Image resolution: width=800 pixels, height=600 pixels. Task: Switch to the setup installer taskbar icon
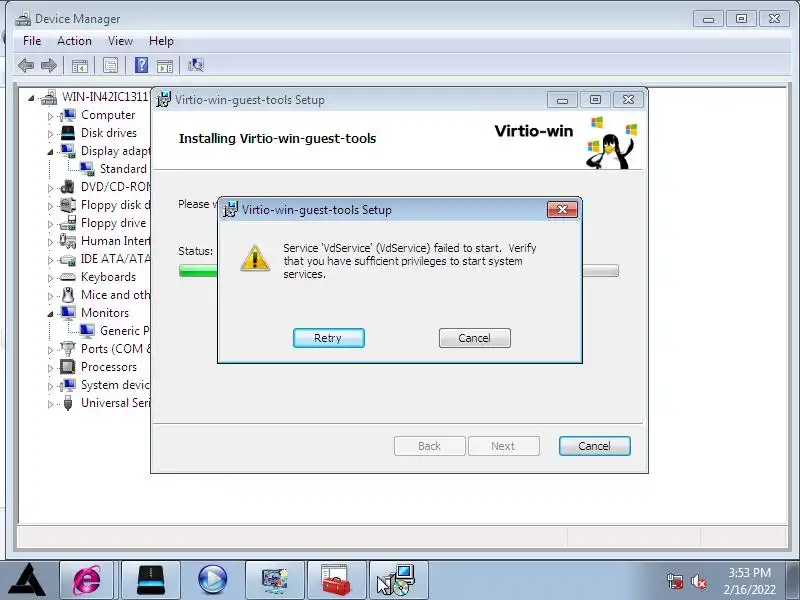398,580
